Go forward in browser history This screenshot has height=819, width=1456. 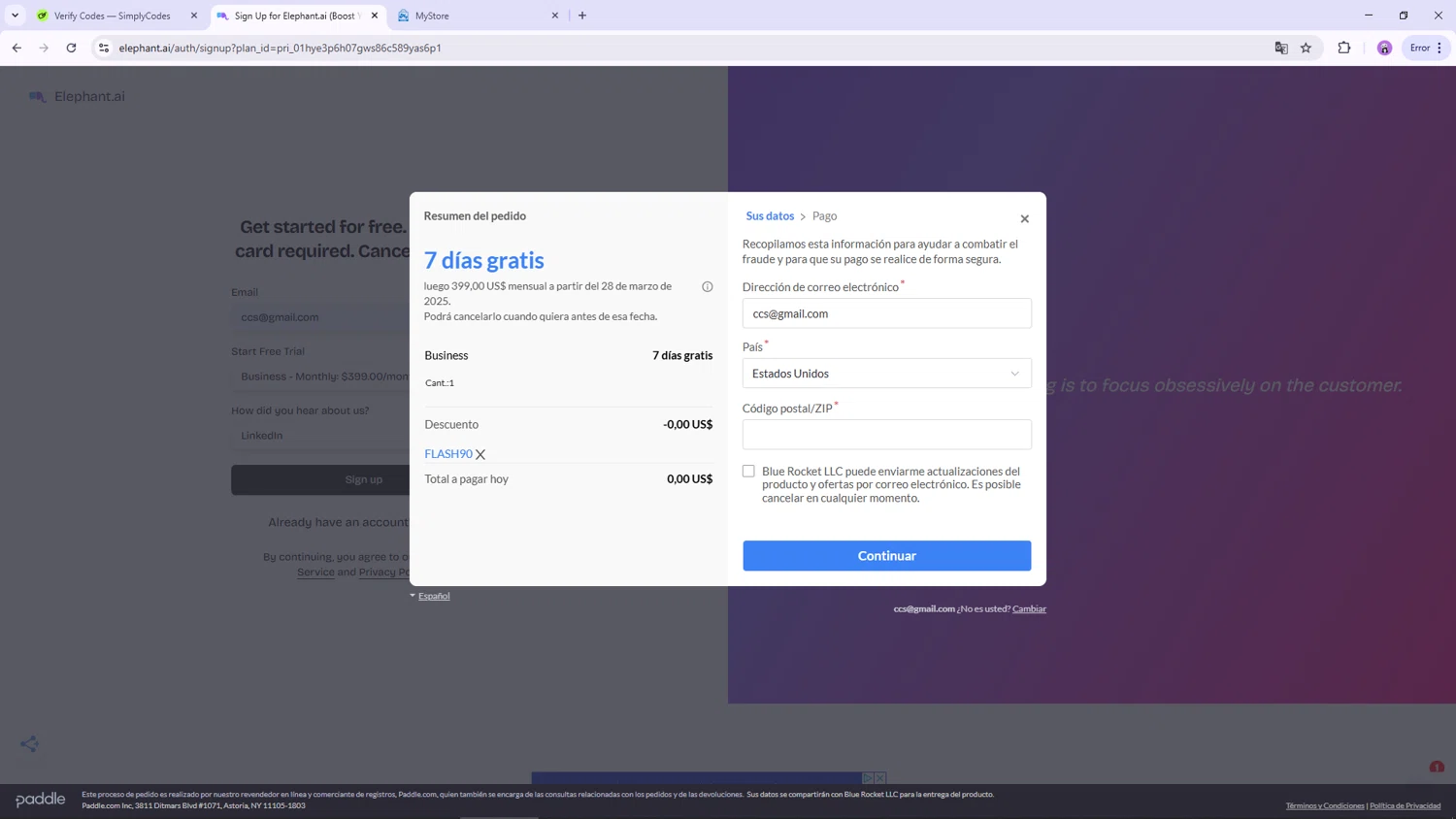[44, 48]
